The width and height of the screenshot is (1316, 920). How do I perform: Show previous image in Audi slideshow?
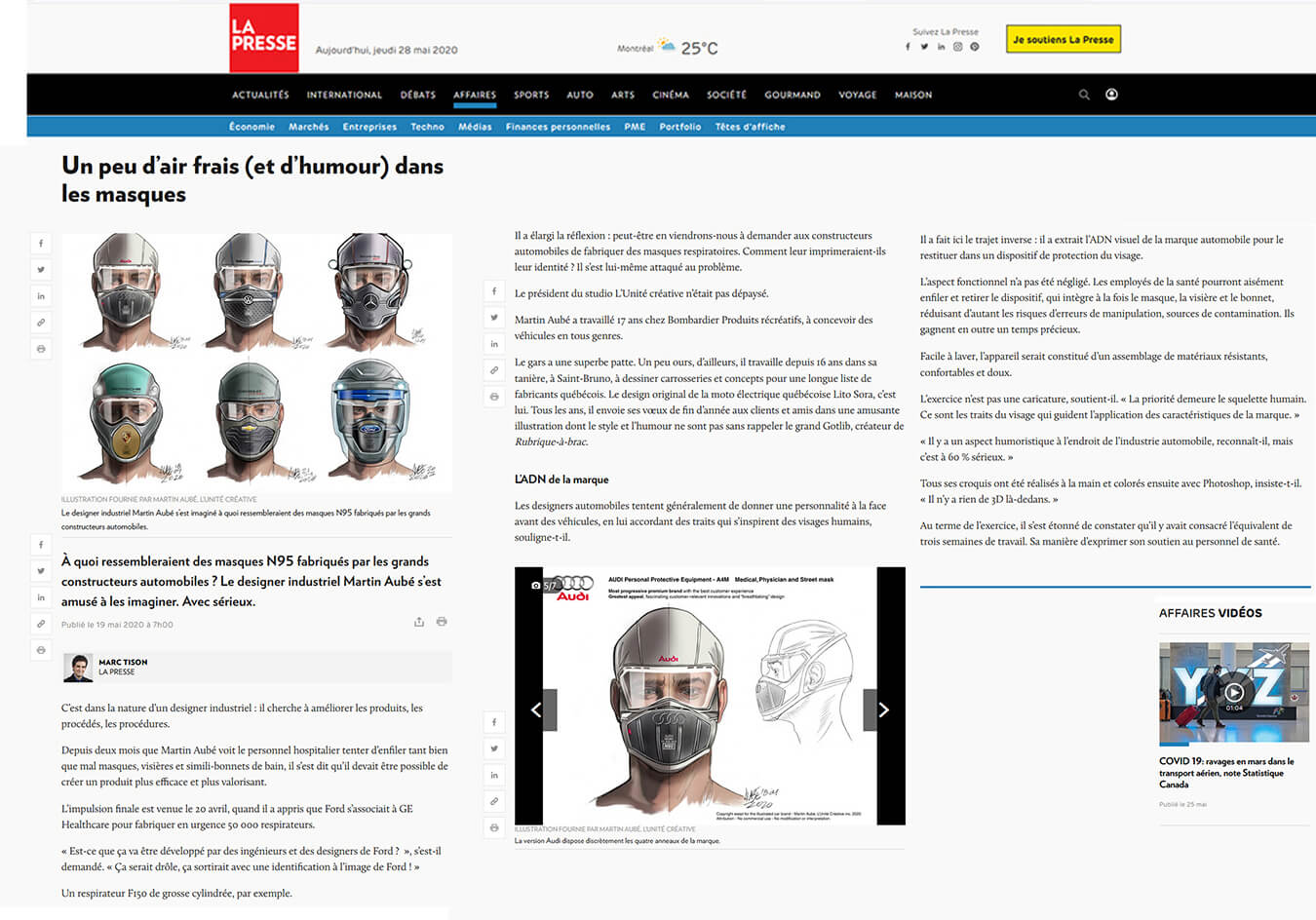536,709
